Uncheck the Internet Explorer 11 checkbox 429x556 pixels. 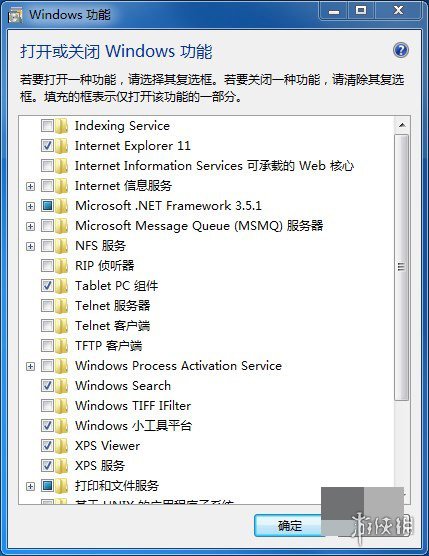(x=47, y=145)
